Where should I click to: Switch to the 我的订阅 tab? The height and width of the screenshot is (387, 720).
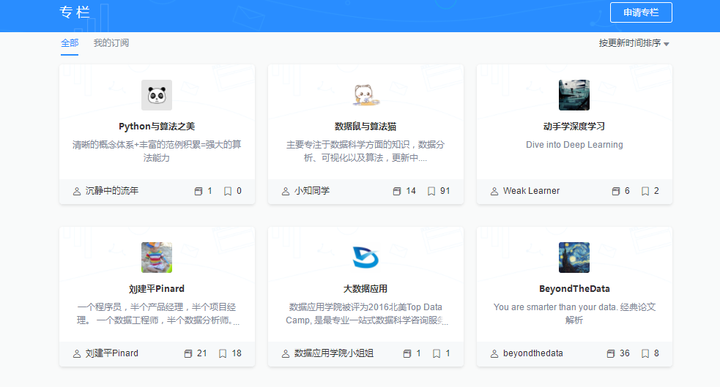click(x=111, y=43)
